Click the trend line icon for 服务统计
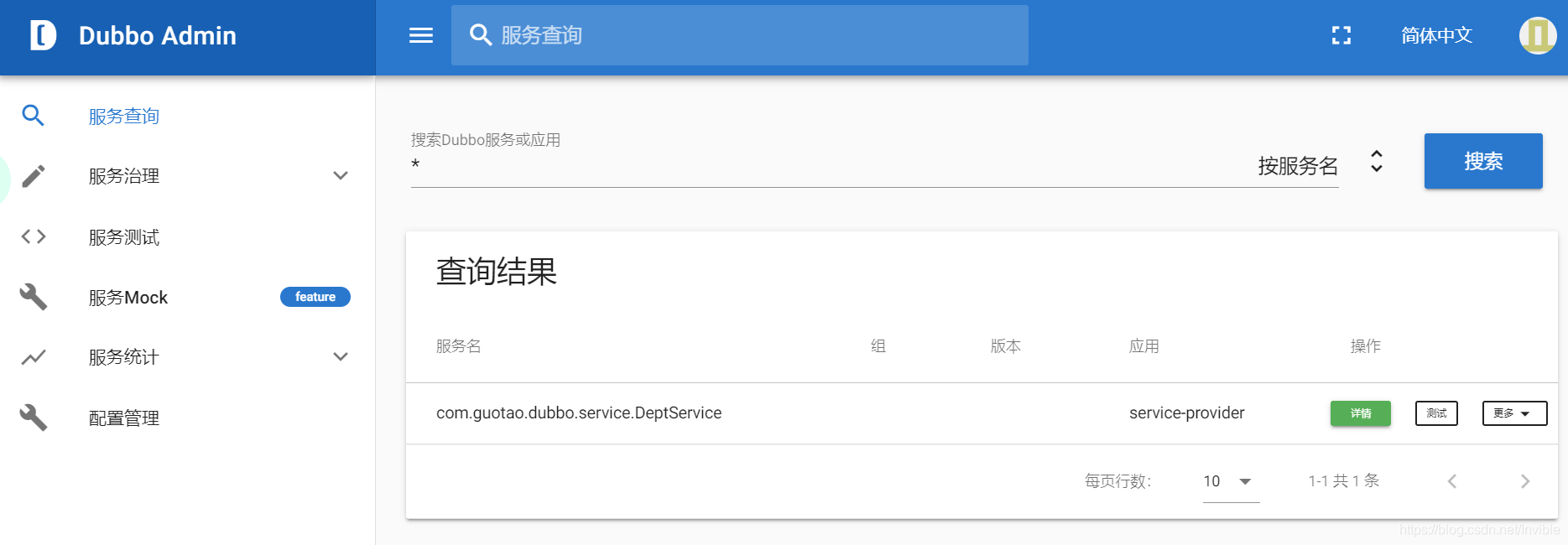This screenshot has height=545, width=1568. 34,357
